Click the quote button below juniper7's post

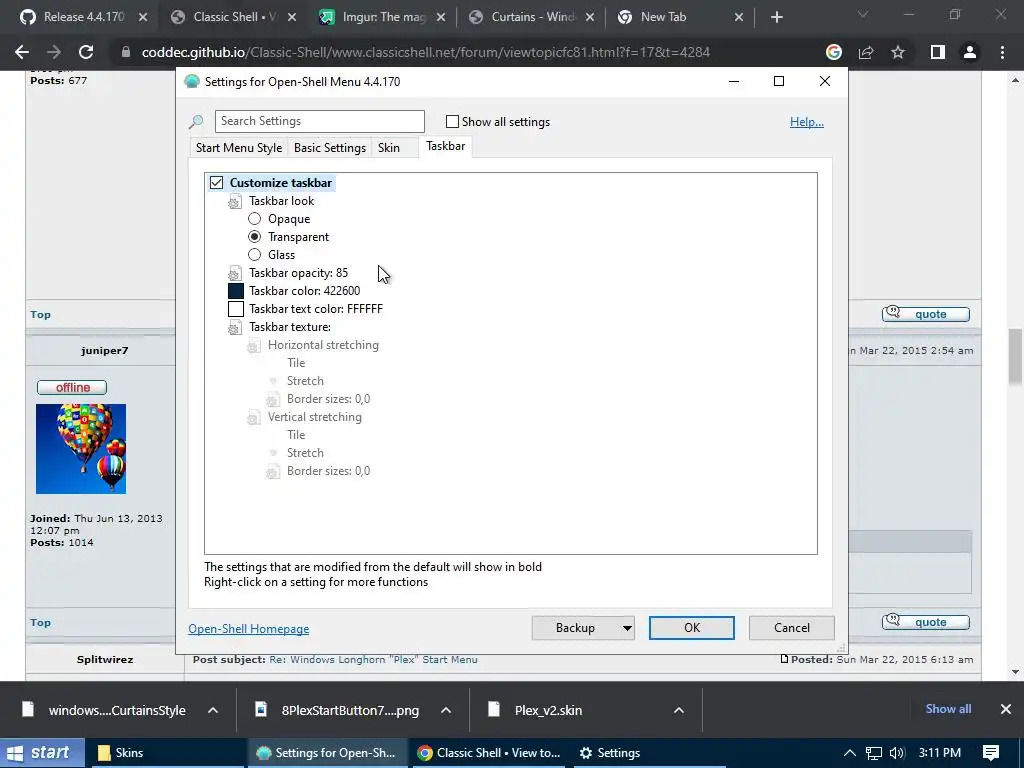925,622
